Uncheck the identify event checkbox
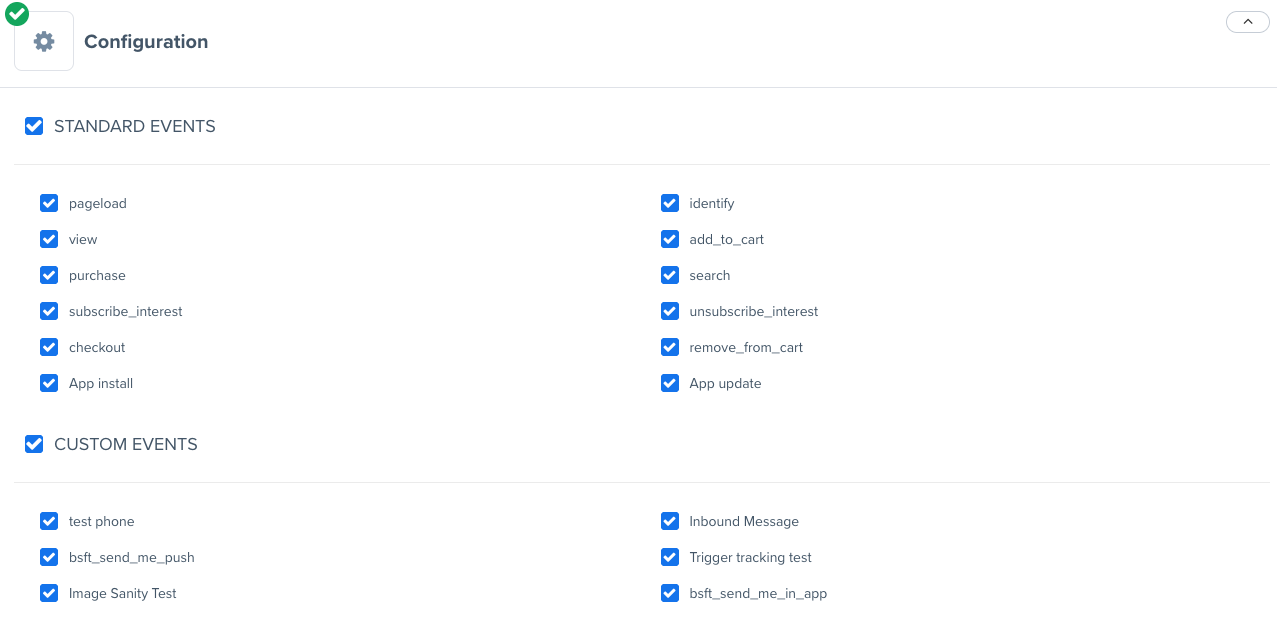Image resolution: width=1277 pixels, height=618 pixels. (x=670, y=203)
